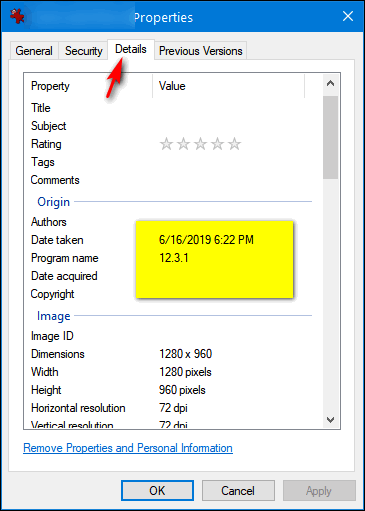Click the 6/16/2019 6:22 PM value
The width and height of the screenshot is (365, 511).
point(206,240)
